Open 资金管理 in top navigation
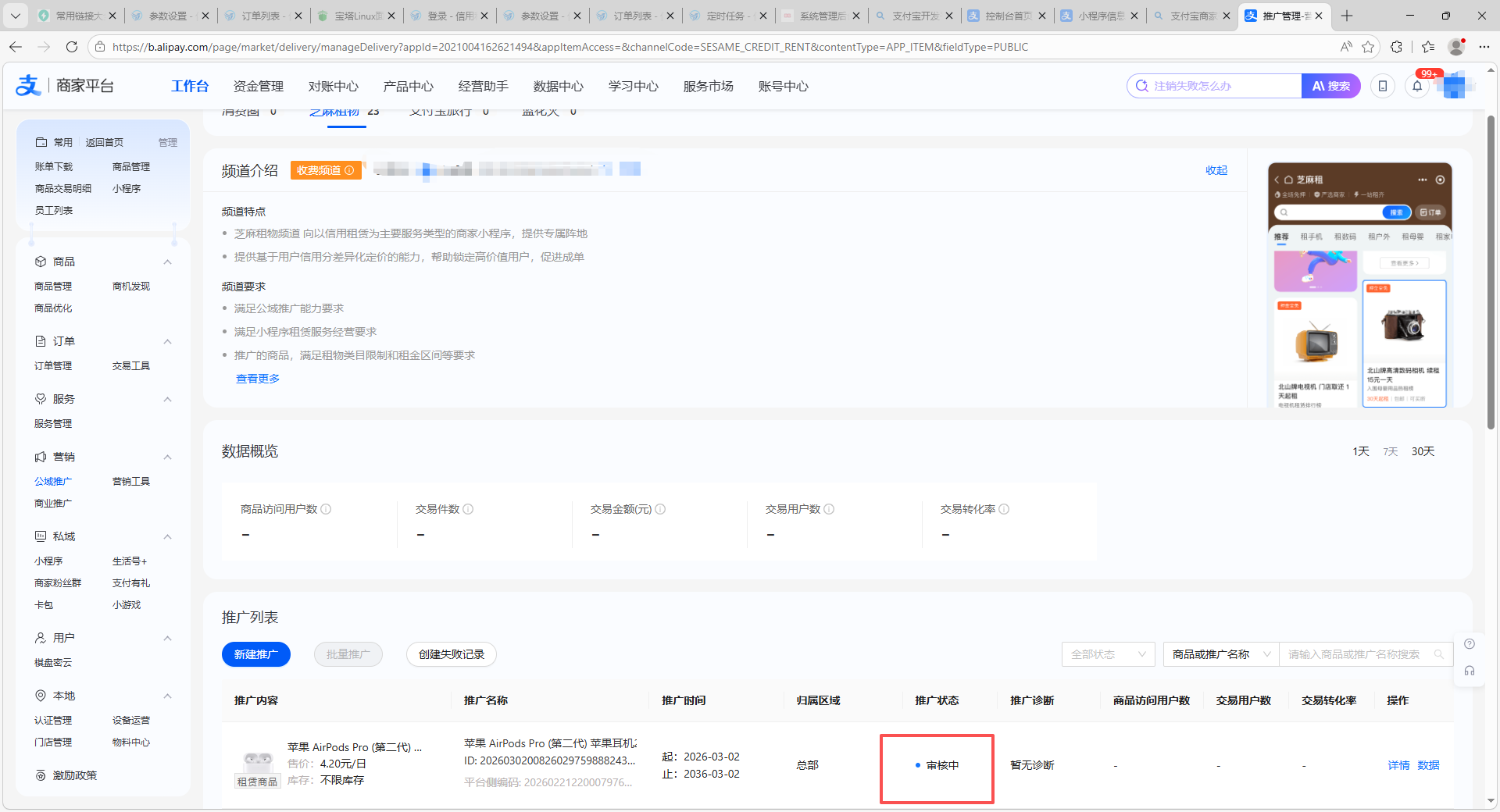 point(258,86)
